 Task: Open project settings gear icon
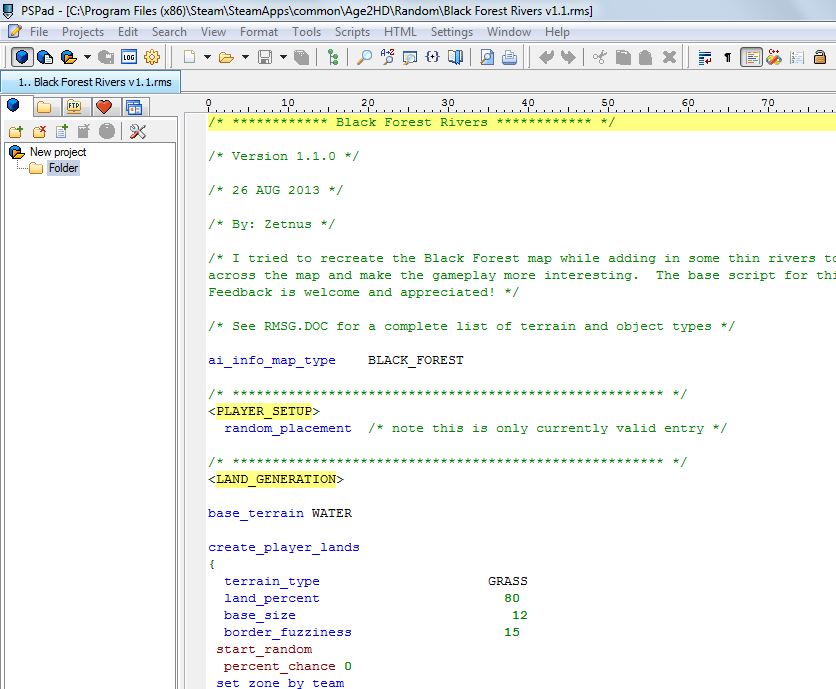click(152, 57)
